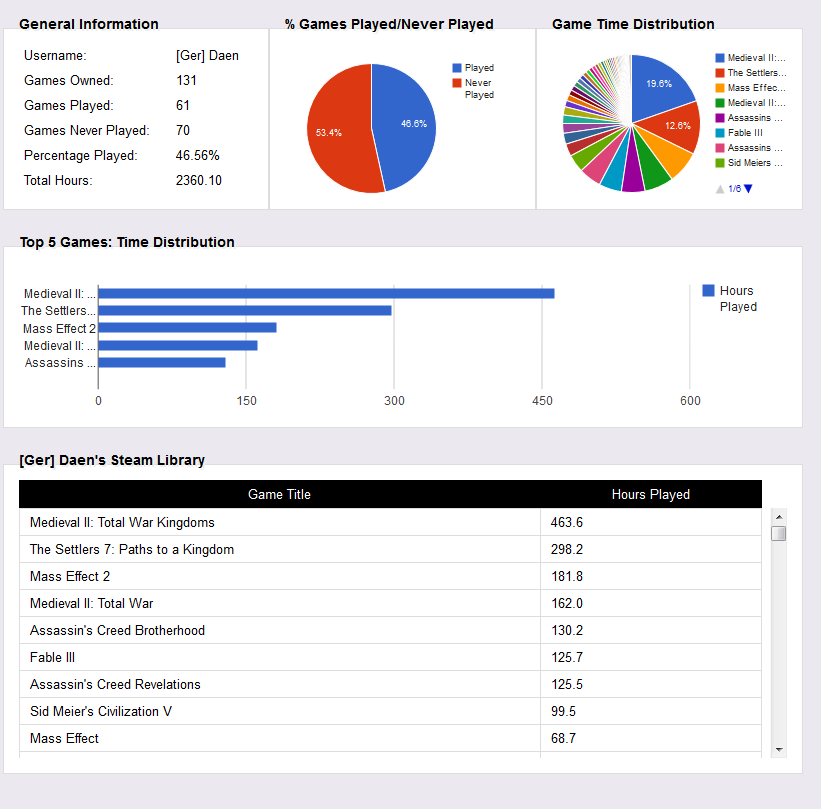Click Mass Effect 2 bar in chart

(187, 328)
